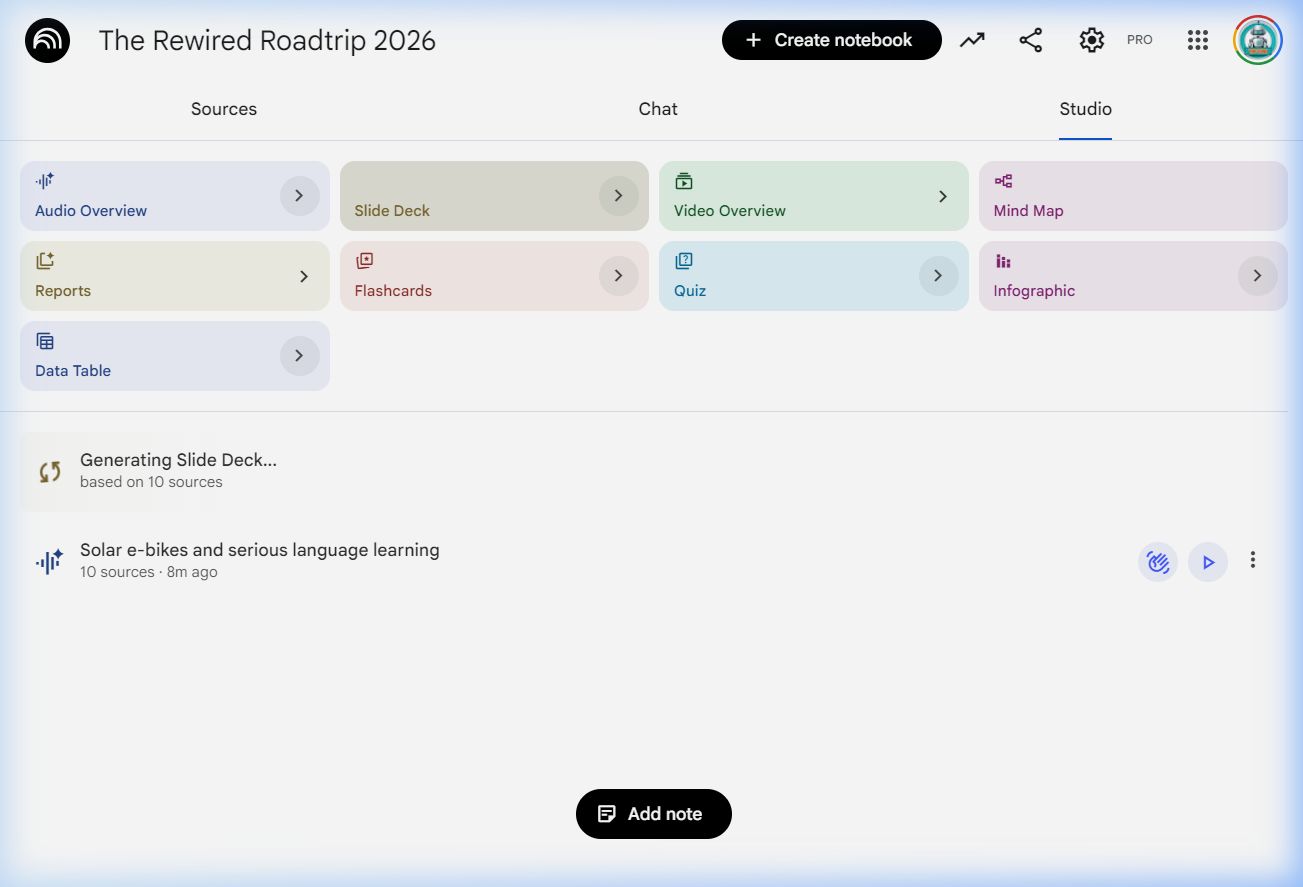Expand Data Table options chevron
Image resolution: width=1303 pixels, height=887 pixels.
pos(299,356)
